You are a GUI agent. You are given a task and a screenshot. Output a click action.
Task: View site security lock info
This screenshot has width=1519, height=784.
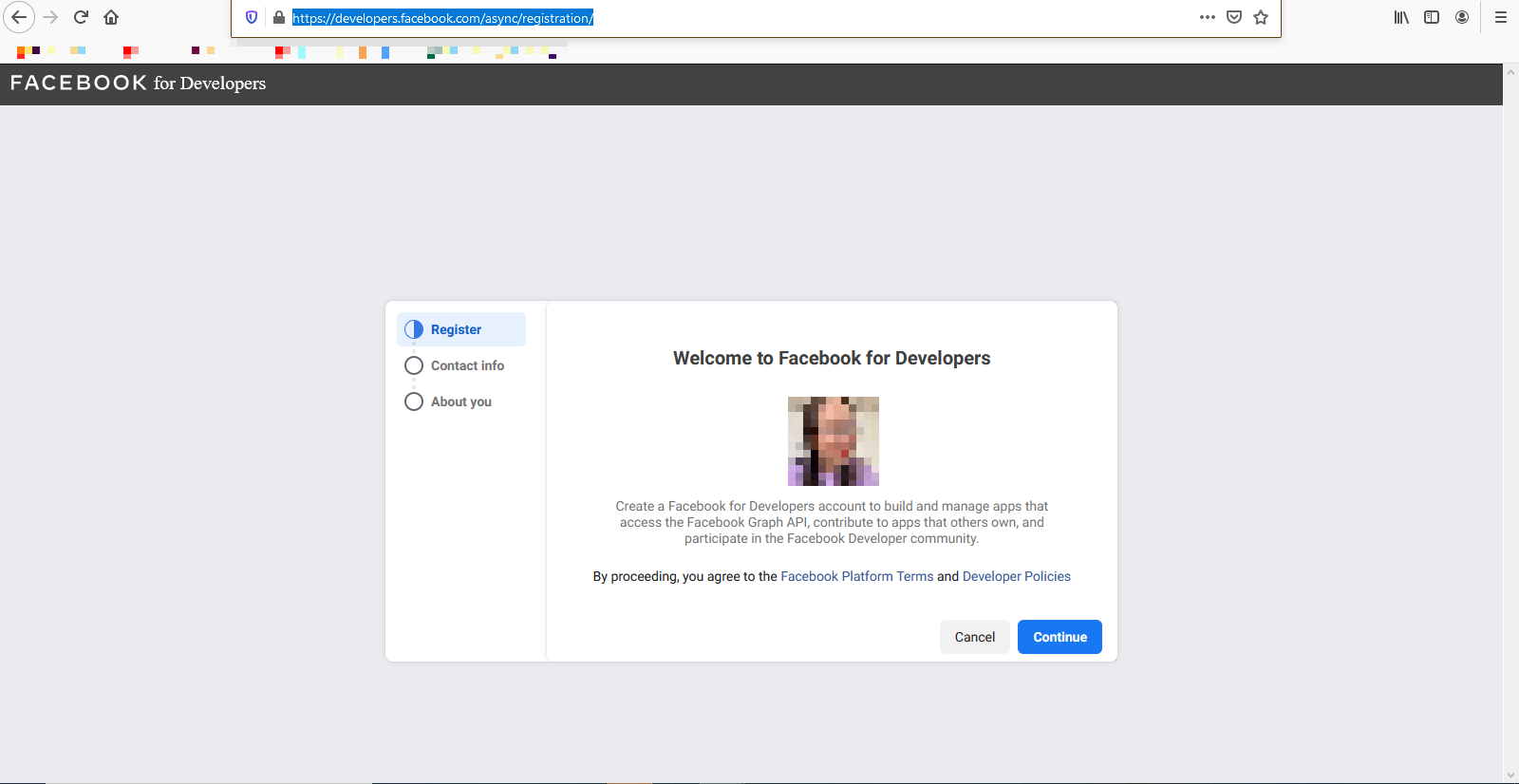tap(279, 17)
